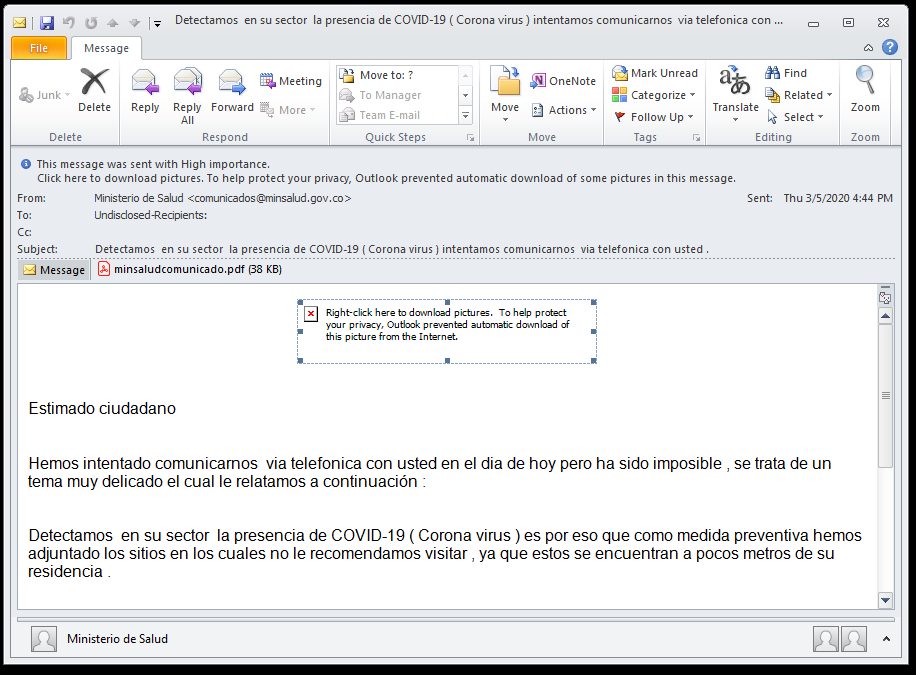Click the Save icon in quick access toolbar
Screen dimensions: 916x675
pyautogui.click(x=47, y=23)
